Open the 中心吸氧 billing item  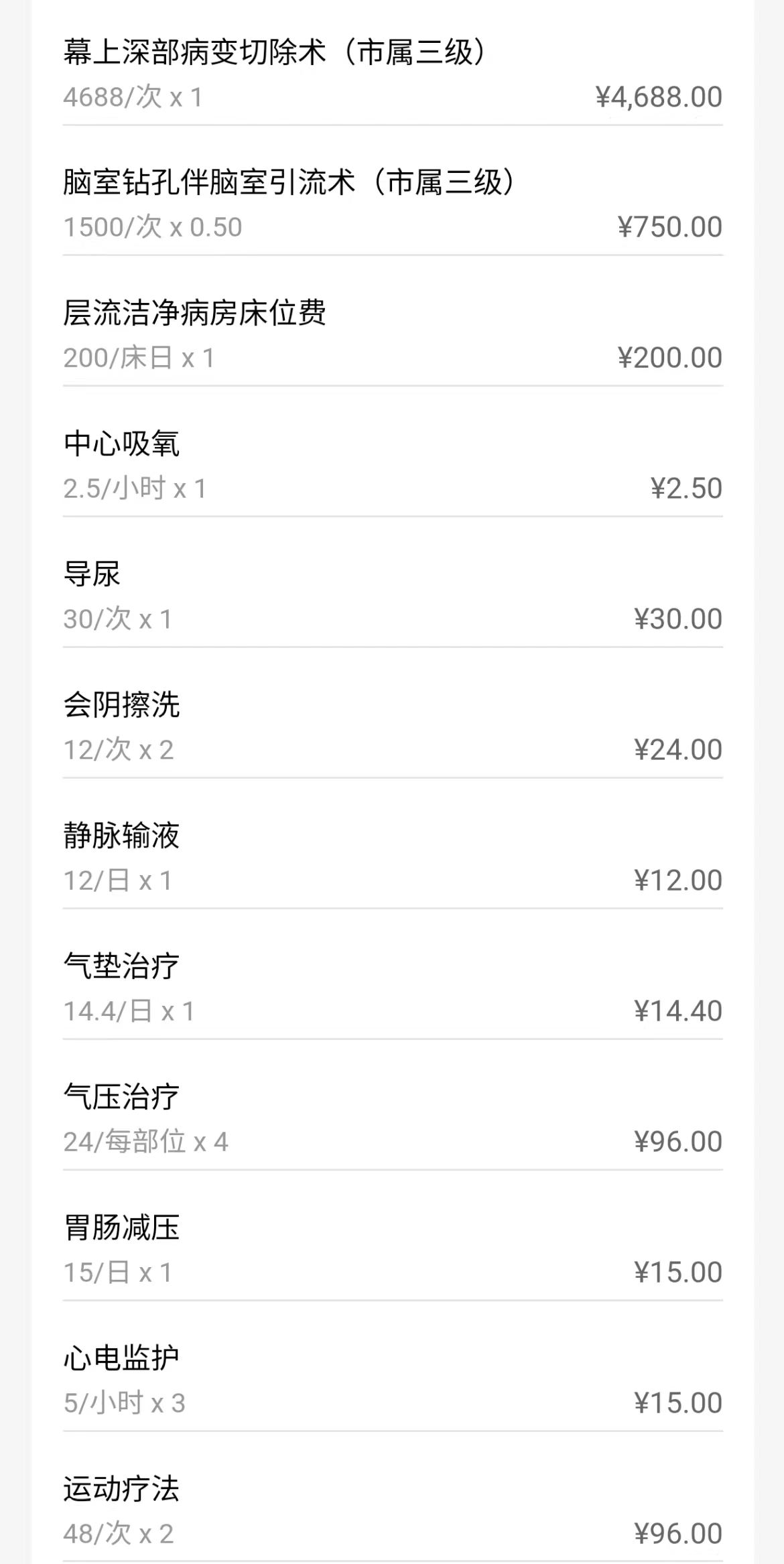(122, 444)
